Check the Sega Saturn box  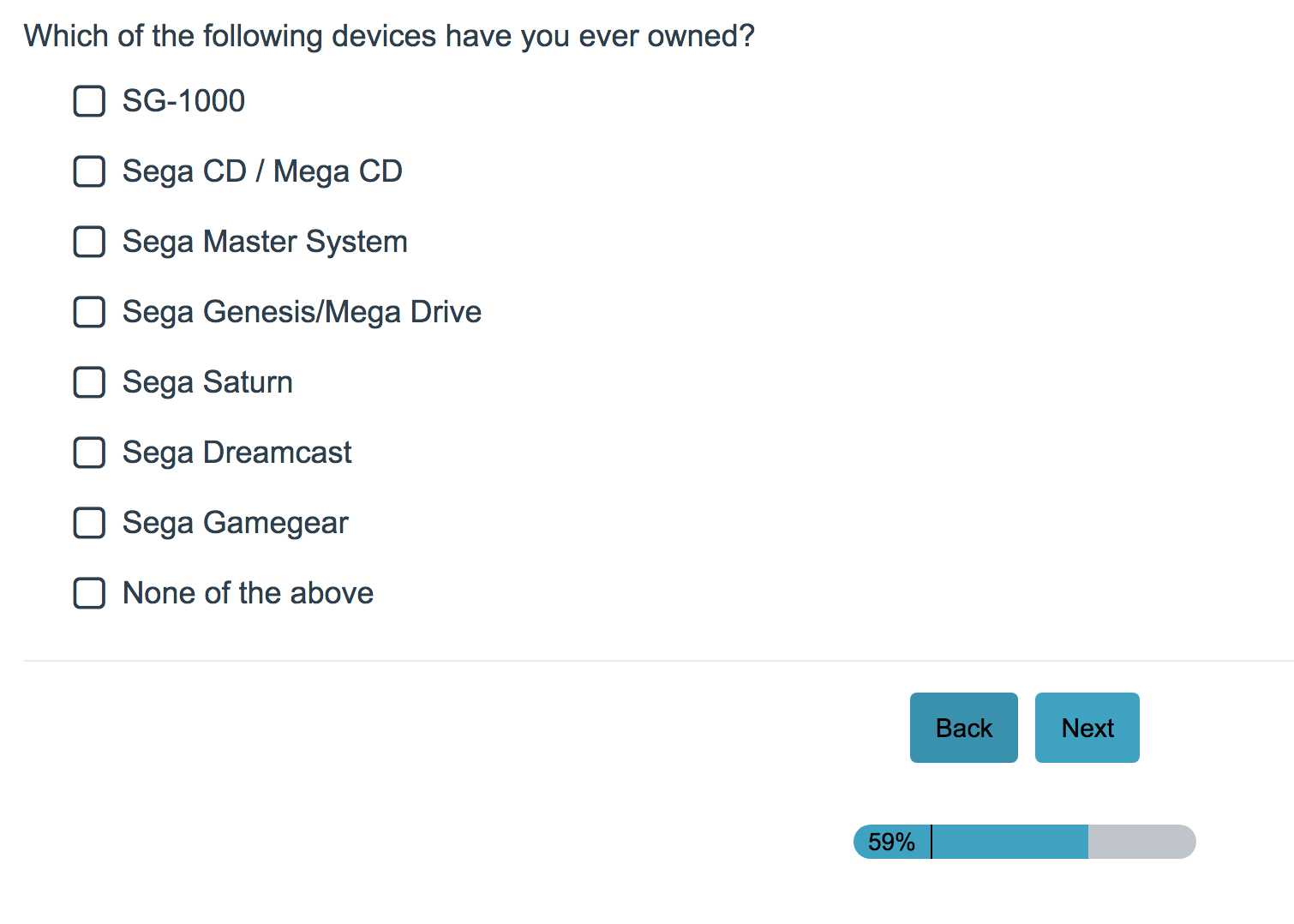click(x=89, y=382)
